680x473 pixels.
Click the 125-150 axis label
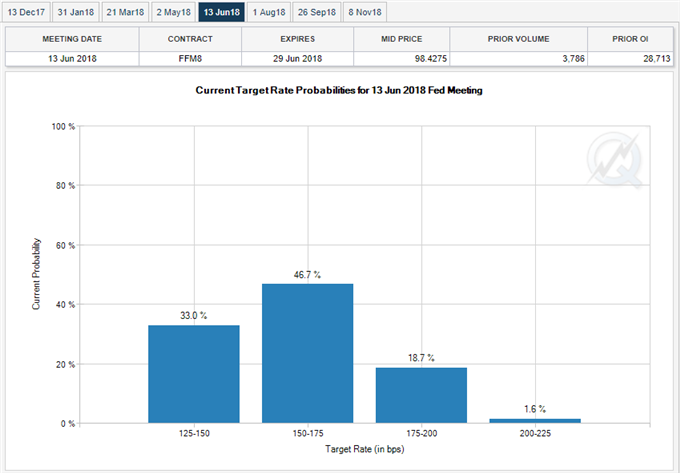coord(194,434)
